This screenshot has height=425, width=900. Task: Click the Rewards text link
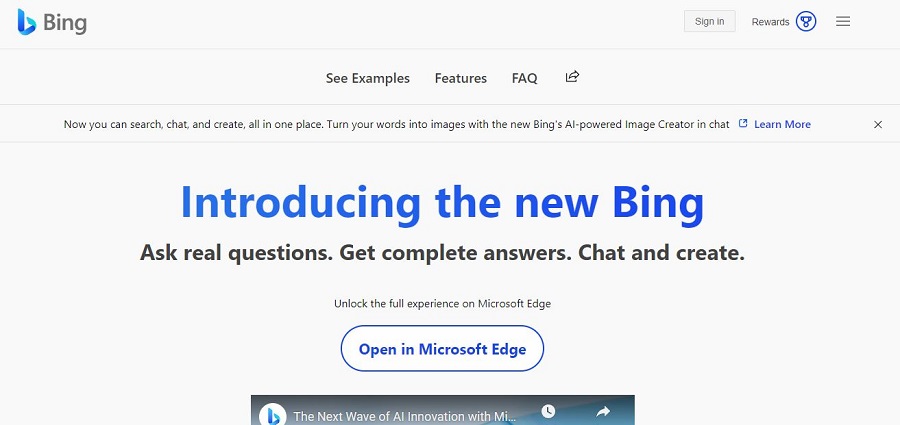click(x=770, y=22)
